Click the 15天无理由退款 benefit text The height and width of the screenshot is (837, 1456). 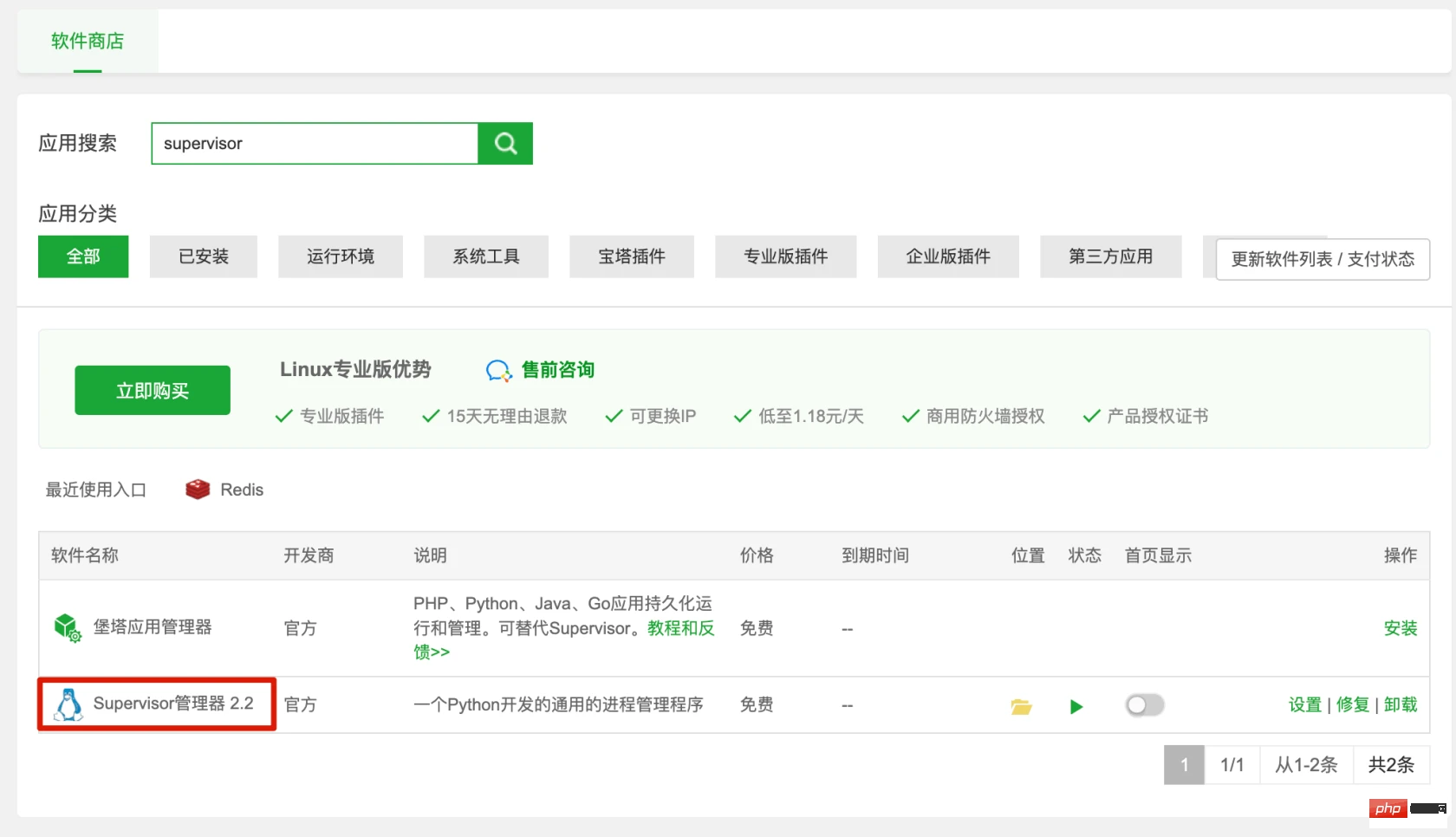pos(507,416)
